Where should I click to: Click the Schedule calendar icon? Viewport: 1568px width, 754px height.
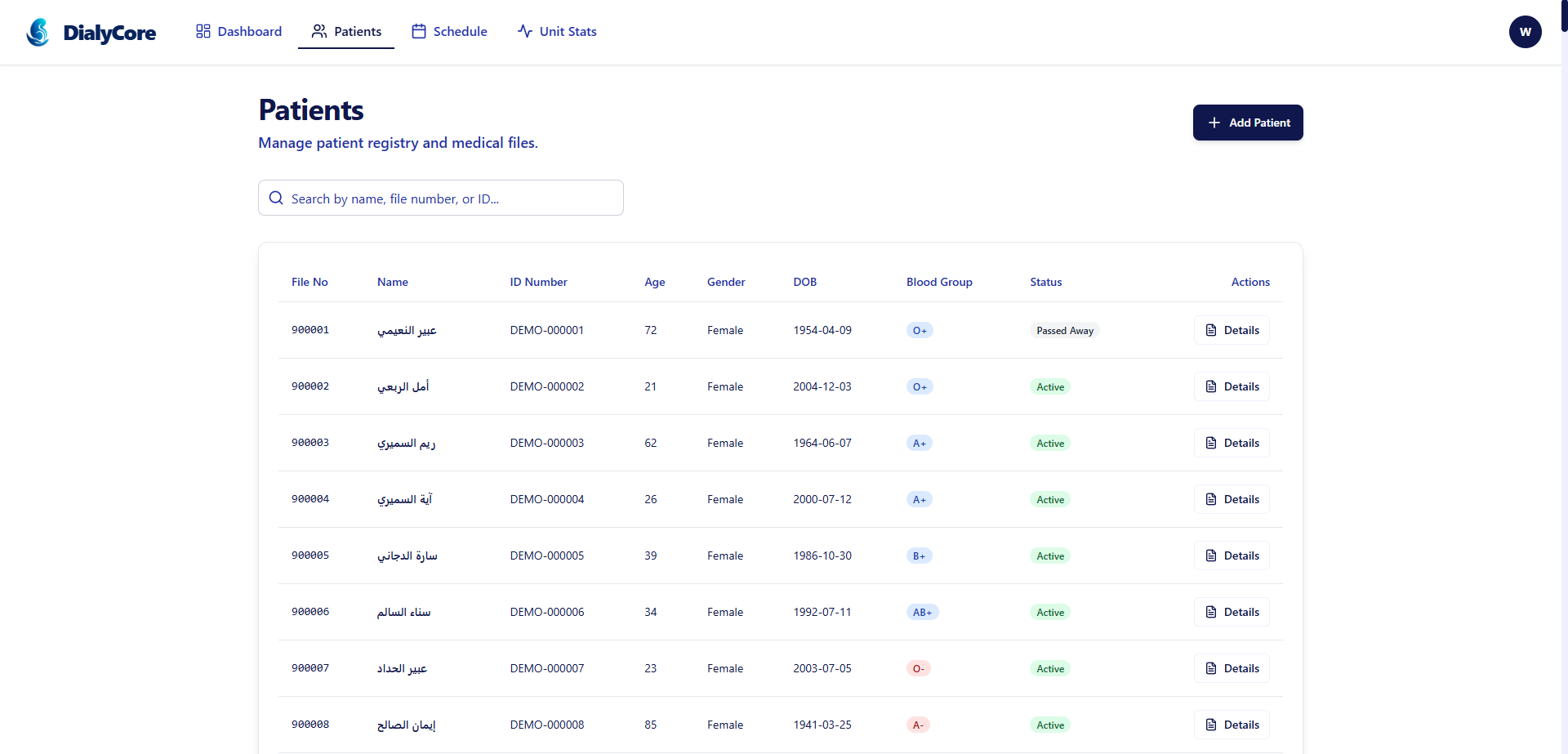(419, 31)
